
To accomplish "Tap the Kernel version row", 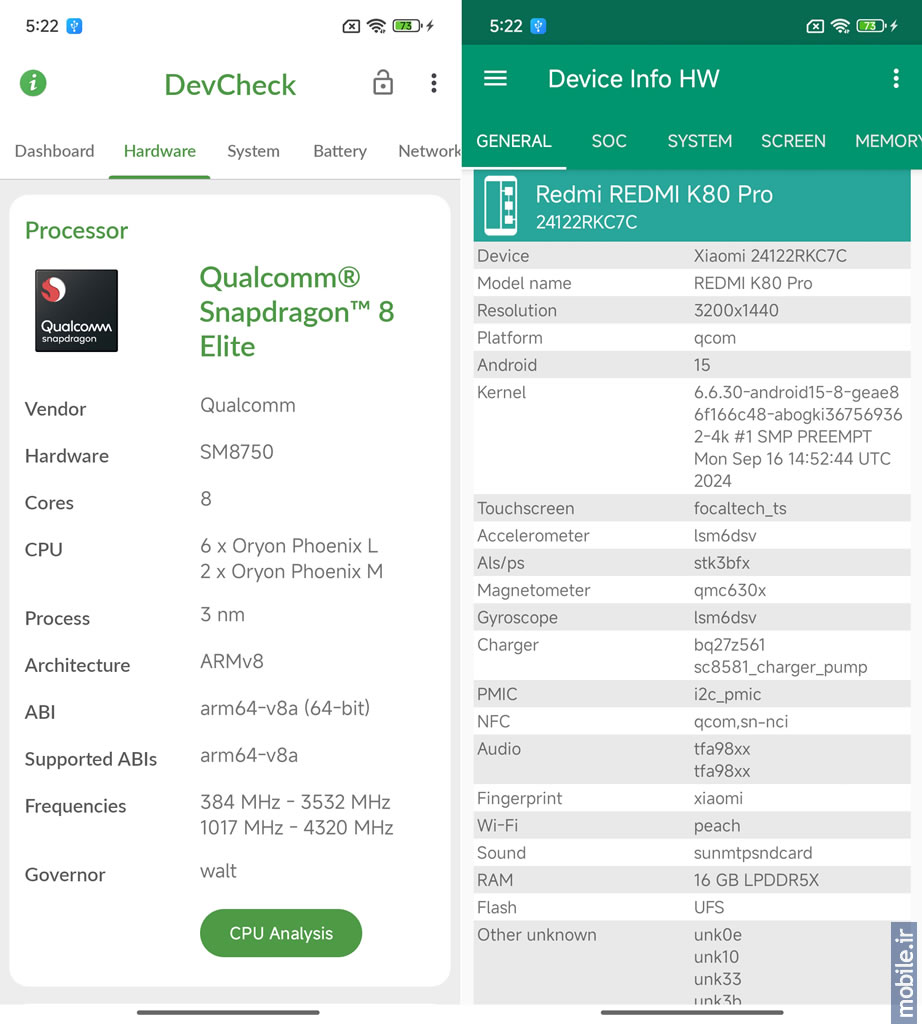I will click(692, 436).
